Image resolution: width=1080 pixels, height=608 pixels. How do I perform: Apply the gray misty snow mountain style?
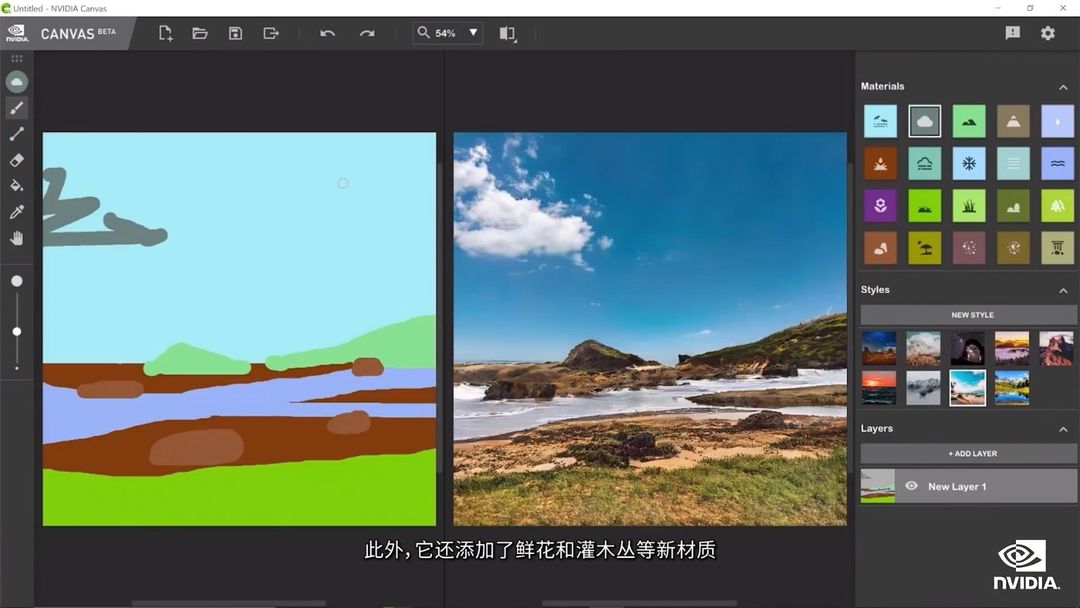click(923, 388)
